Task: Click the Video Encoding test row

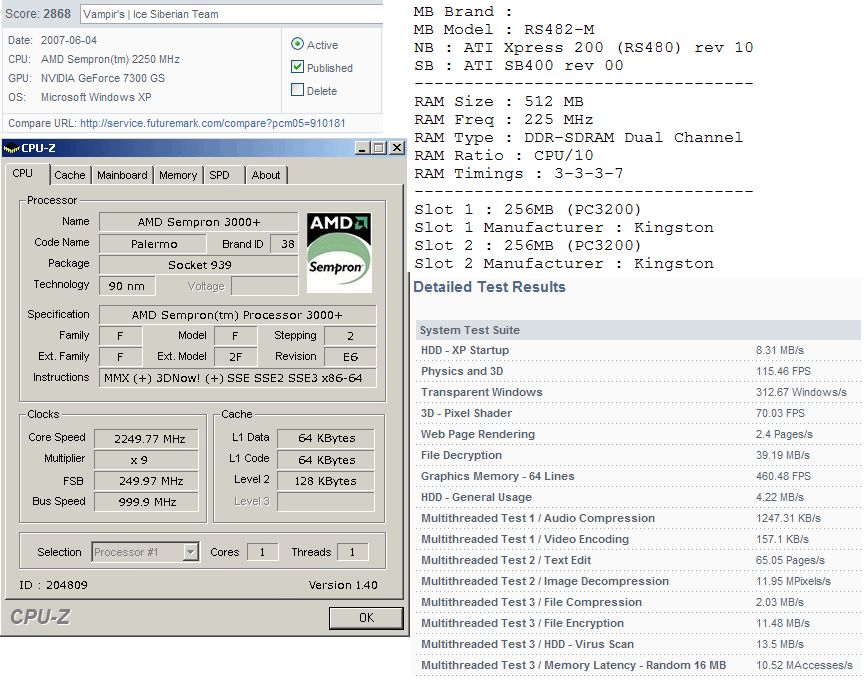Action: (x=638, y=539)
